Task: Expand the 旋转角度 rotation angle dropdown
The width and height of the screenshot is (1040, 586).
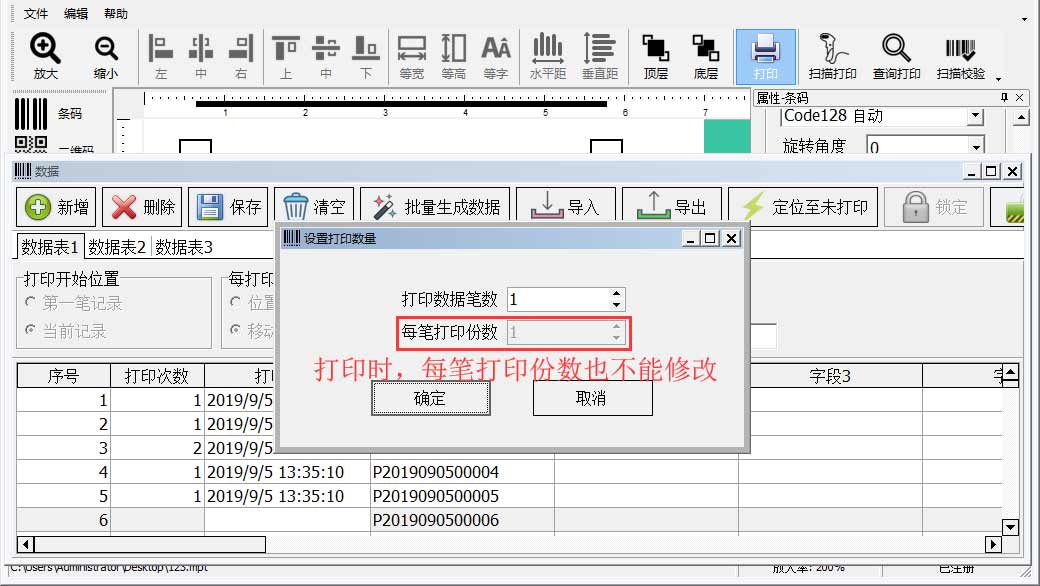Action: [x=976, y=147]
